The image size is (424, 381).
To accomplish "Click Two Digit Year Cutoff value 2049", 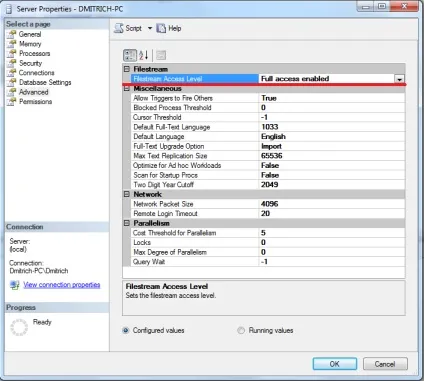I will tap(270, 185).
